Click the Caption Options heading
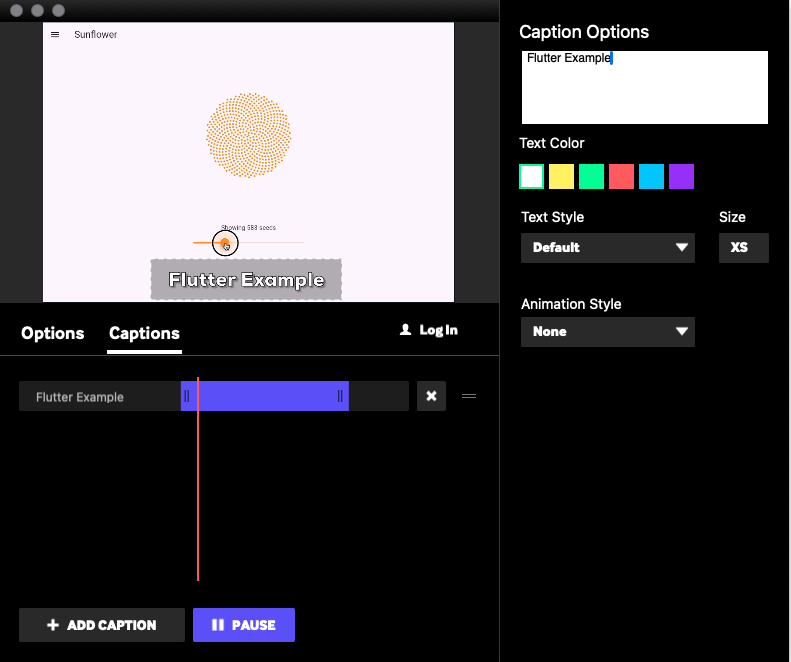This screenshot has width=791, height=662. click(x=584, y=32)
